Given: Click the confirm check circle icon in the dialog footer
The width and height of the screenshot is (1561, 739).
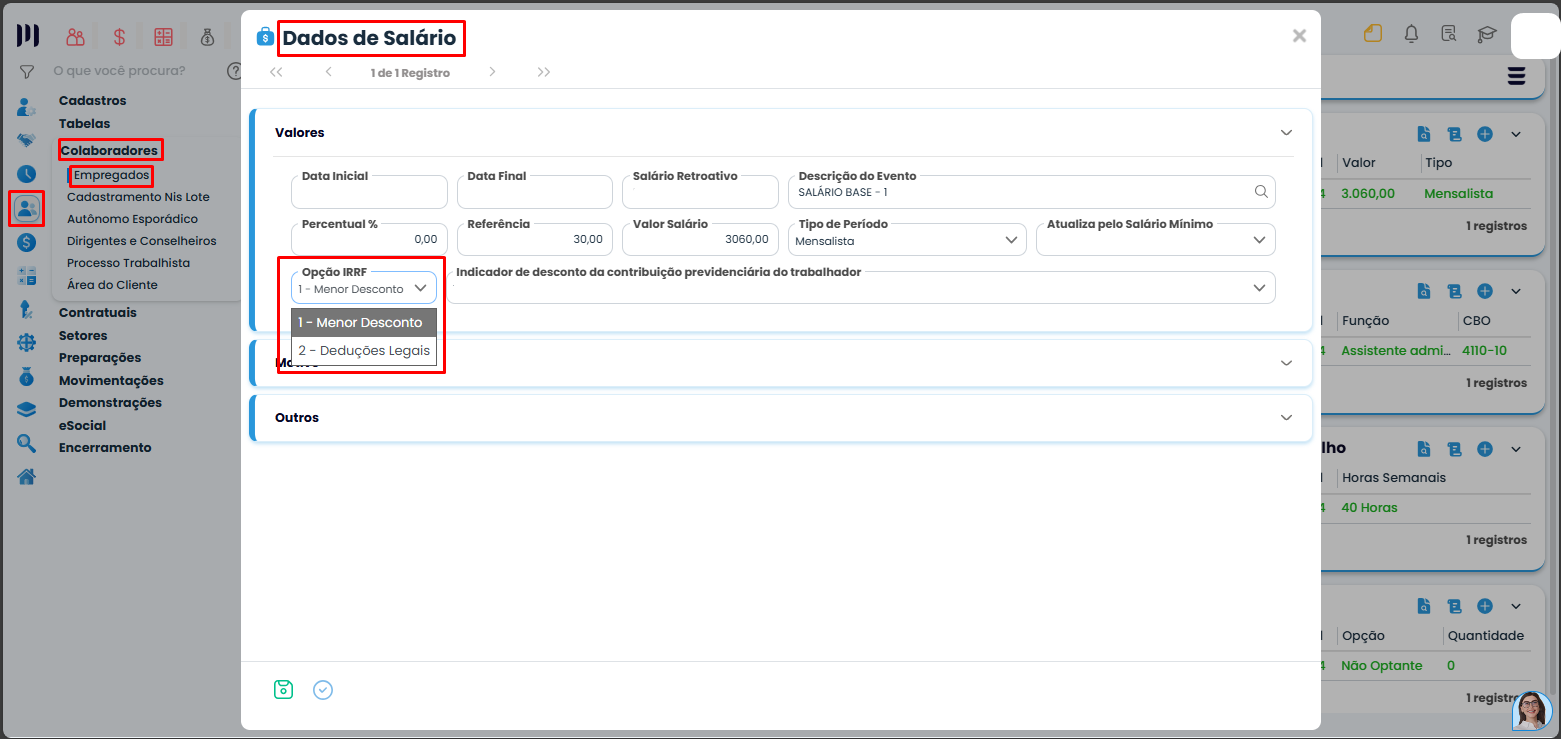Looking at the screenshot, I should (x=322, y=690).
